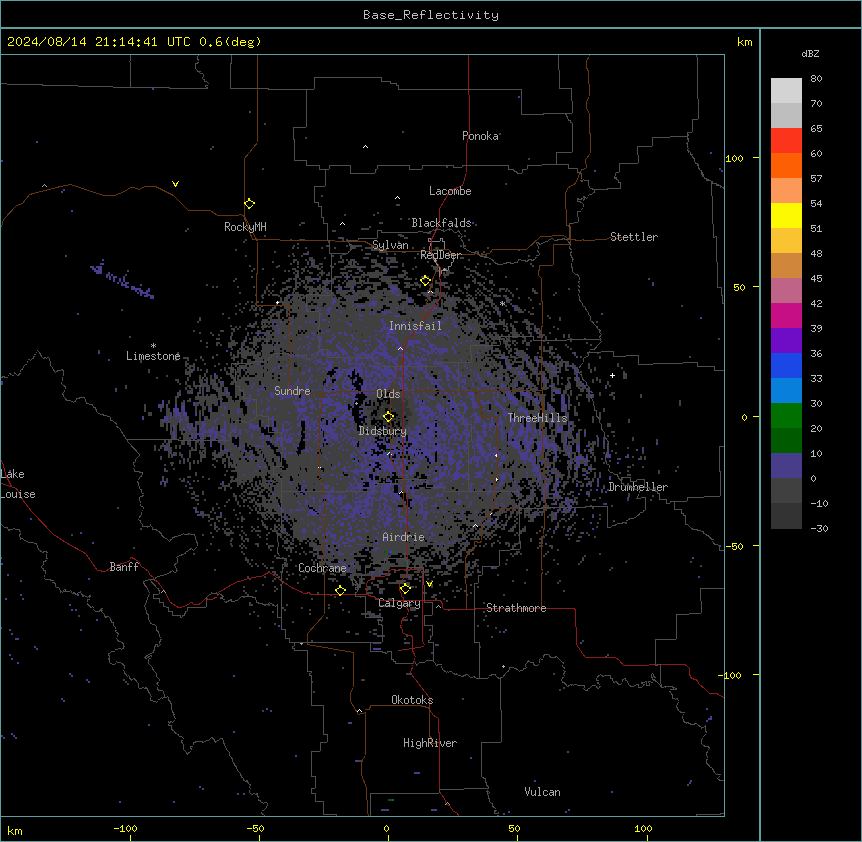Pick the pink 42-45 dBZ legend swatch

point(786,291)
